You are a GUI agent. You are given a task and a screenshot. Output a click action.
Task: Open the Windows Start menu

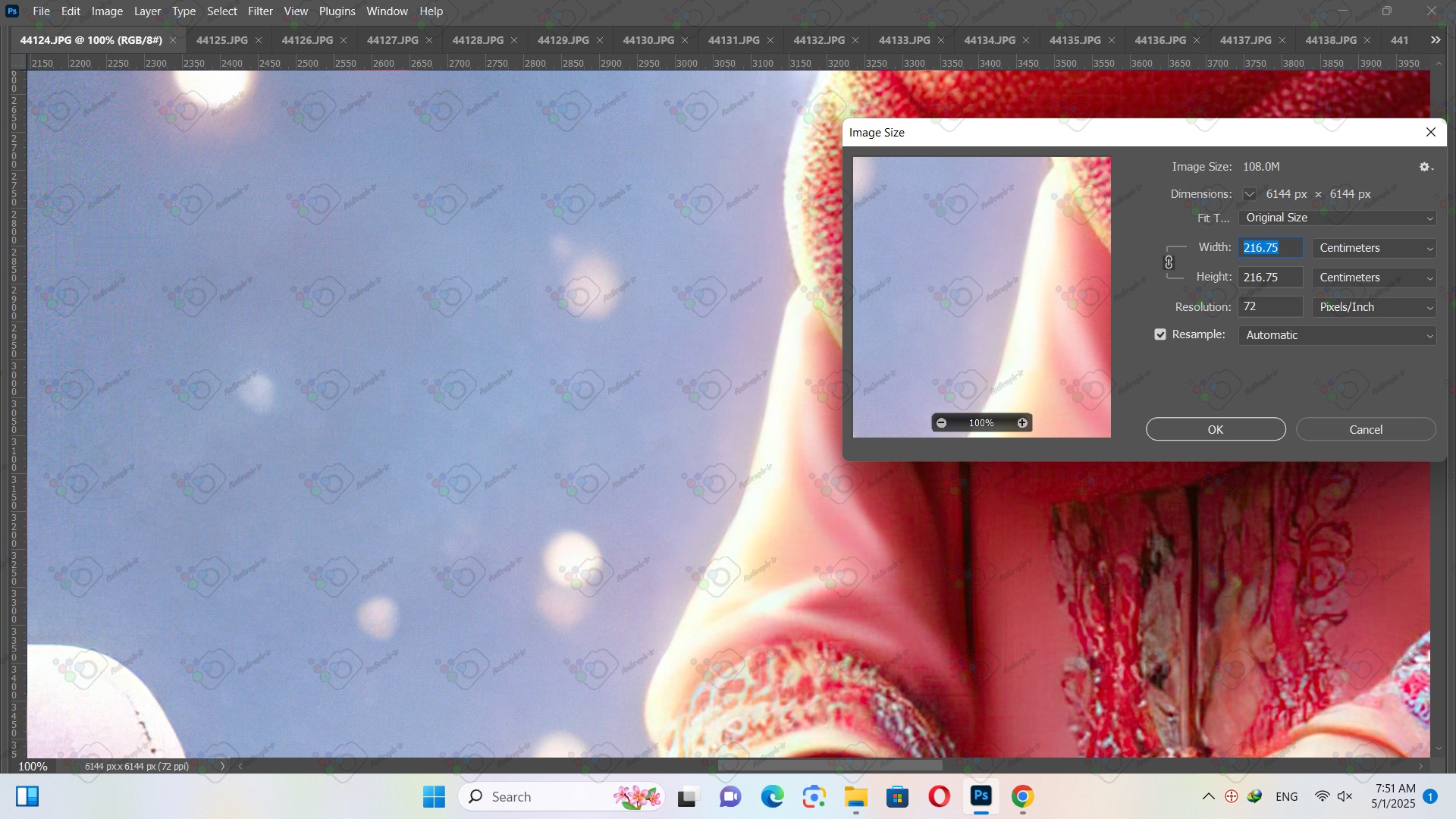[x=434, y=797]
